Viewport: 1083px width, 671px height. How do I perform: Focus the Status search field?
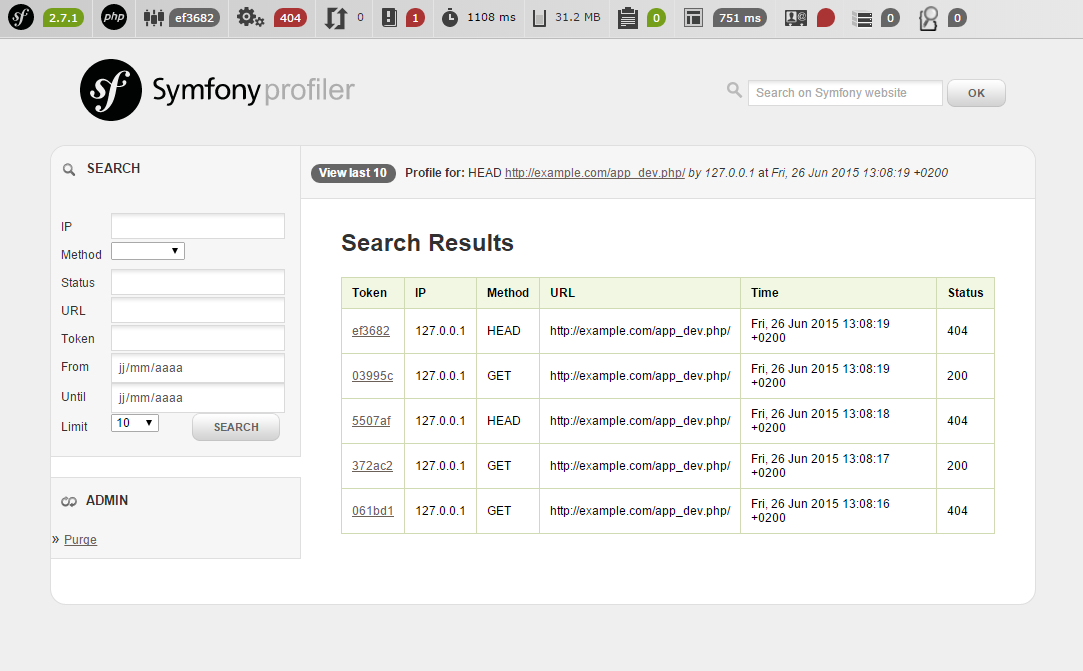coord(198,282)
